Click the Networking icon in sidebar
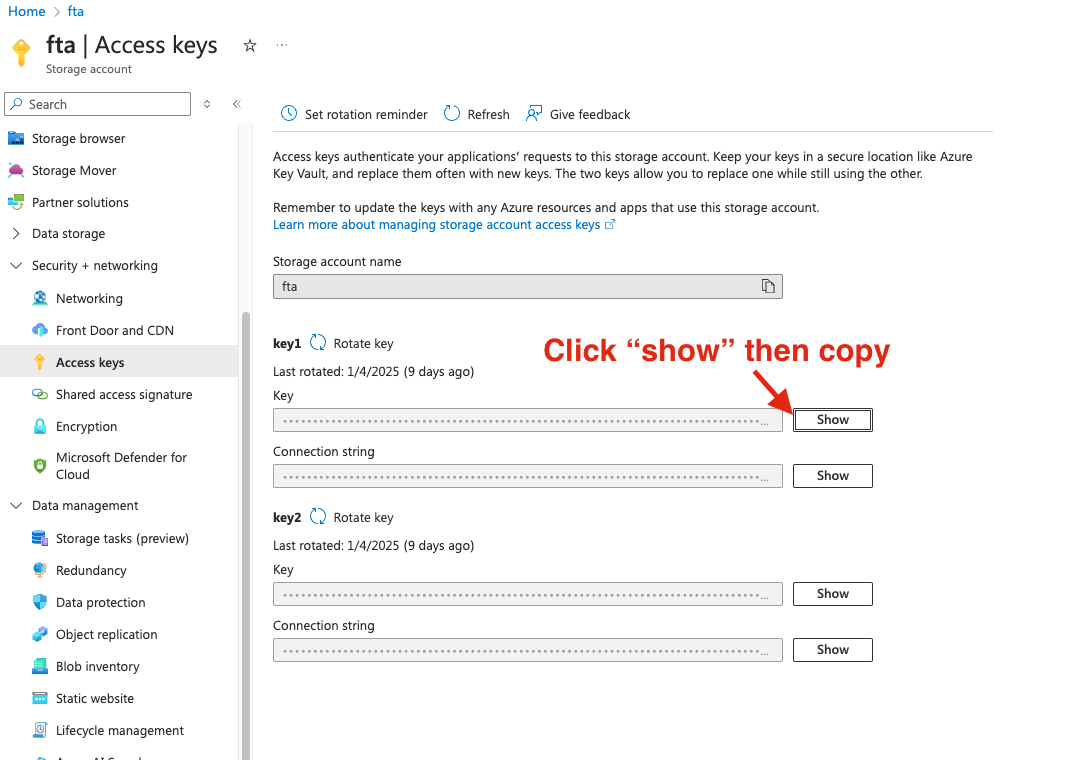The image size is (1081, 760). 40,298
